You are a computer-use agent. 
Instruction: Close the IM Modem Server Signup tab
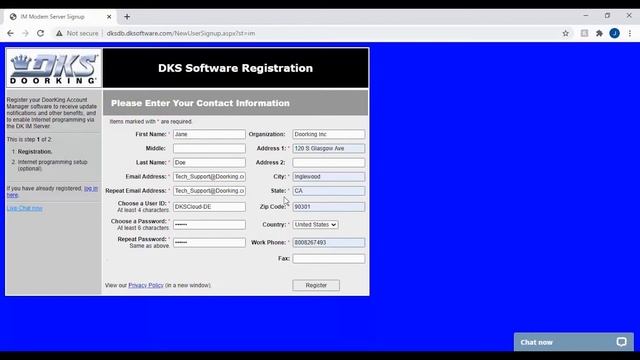pyautogui.click(x=109, y=17)
